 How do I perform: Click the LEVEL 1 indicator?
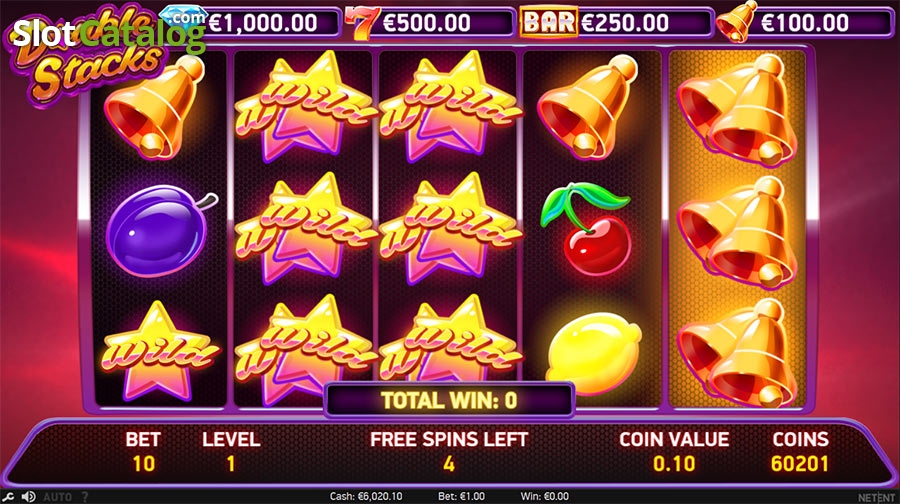pos(231,451)
